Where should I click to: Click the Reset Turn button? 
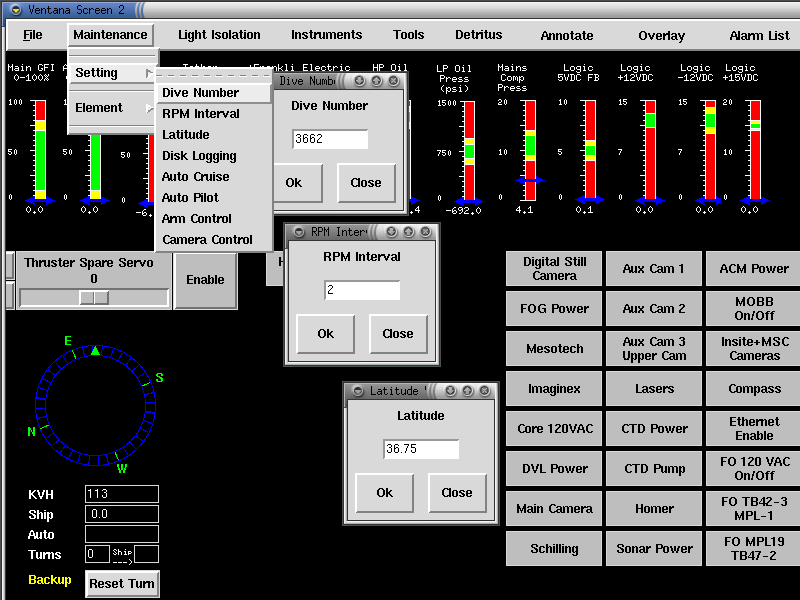[122, 584]
